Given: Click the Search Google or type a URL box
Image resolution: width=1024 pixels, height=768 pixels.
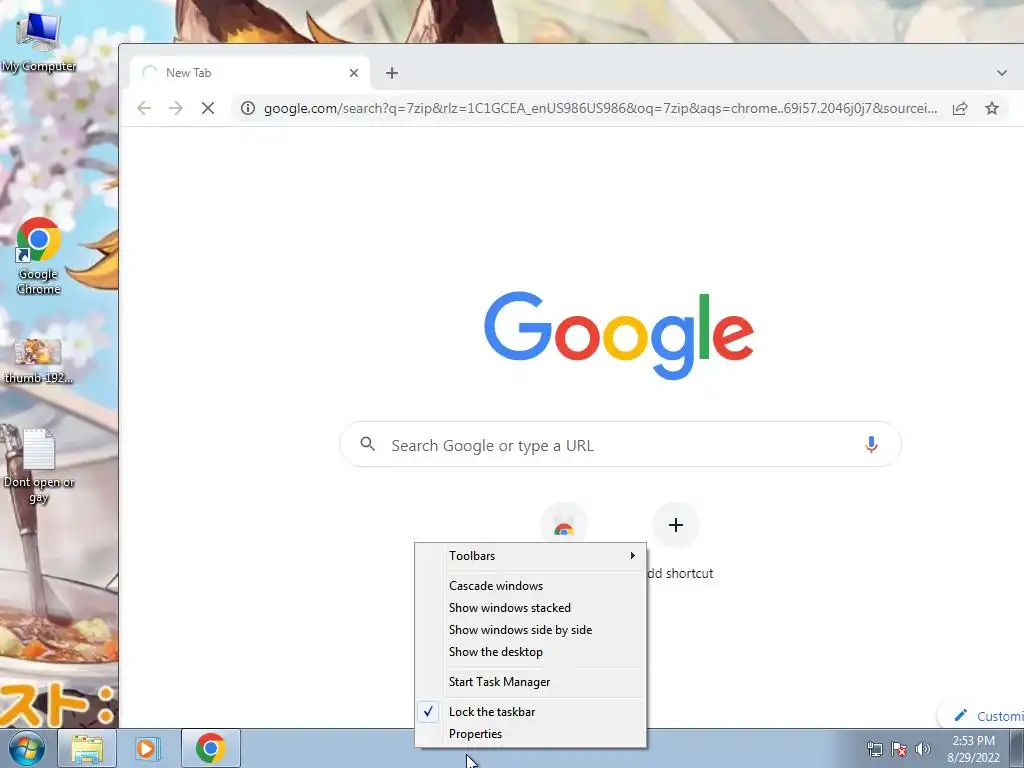Looking at the screenshot, I should point(620,445).
